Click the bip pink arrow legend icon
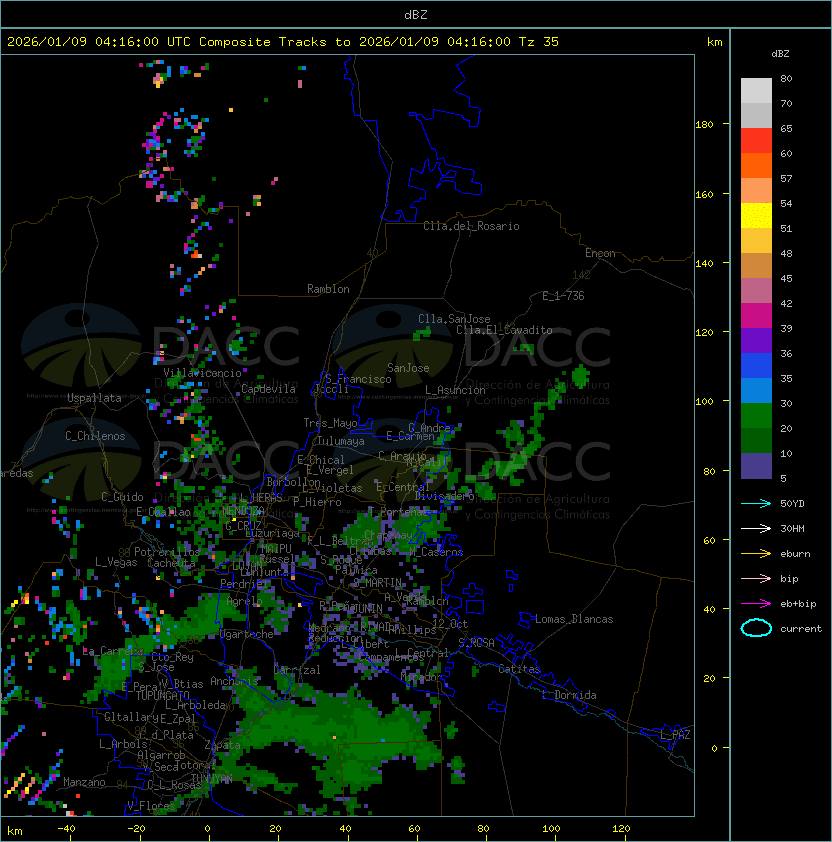832x842 pixels. coord(756,578)
